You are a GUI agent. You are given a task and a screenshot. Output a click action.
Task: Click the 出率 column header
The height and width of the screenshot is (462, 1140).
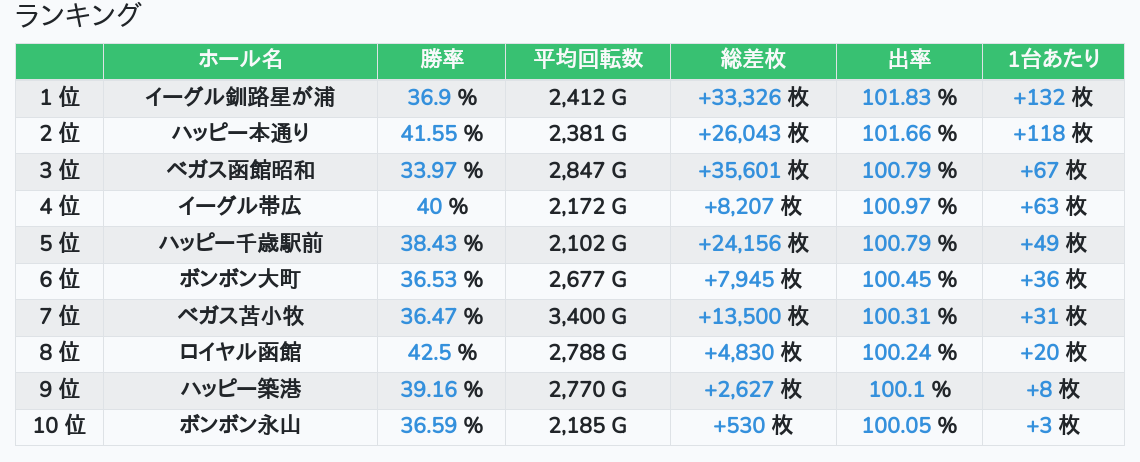point(909,60)
